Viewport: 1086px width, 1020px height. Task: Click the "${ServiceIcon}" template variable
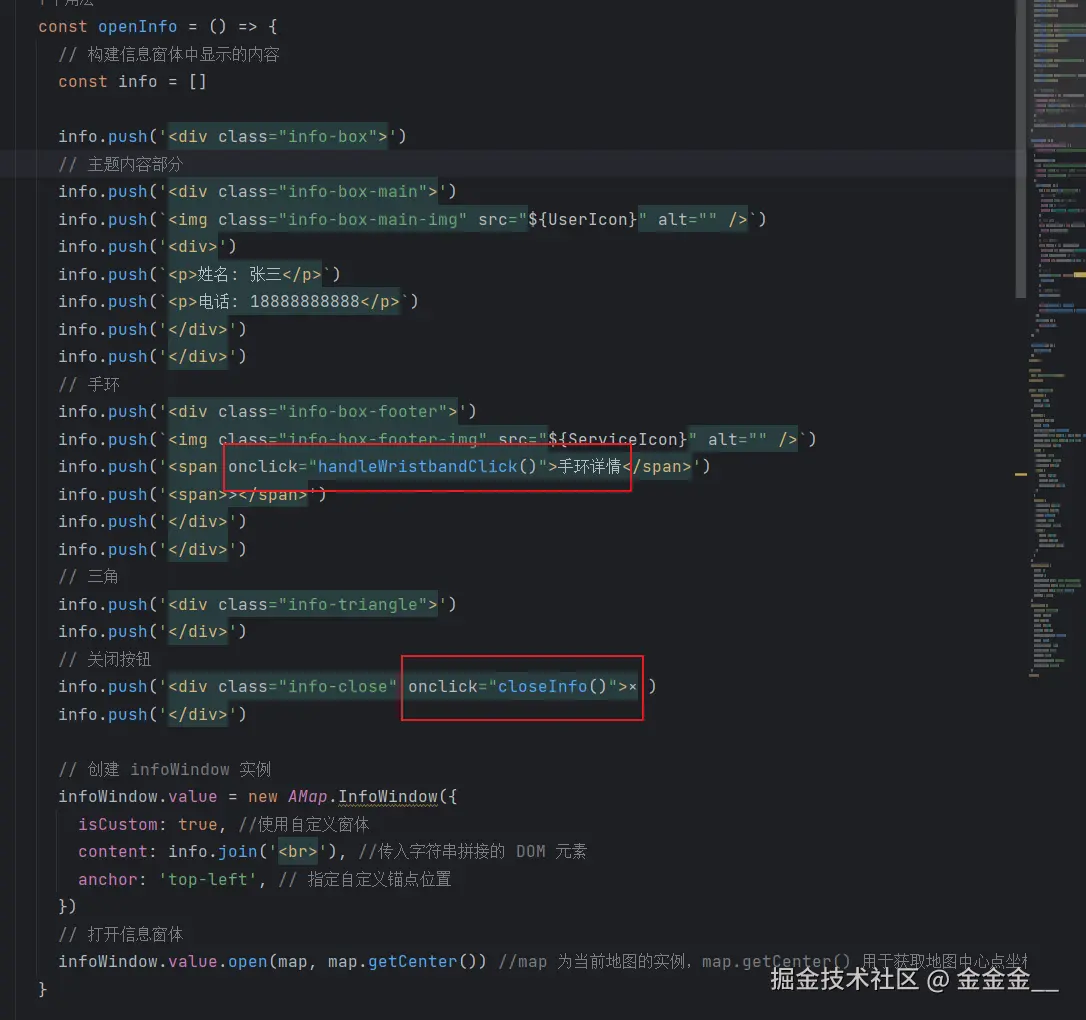pos(618,439)
